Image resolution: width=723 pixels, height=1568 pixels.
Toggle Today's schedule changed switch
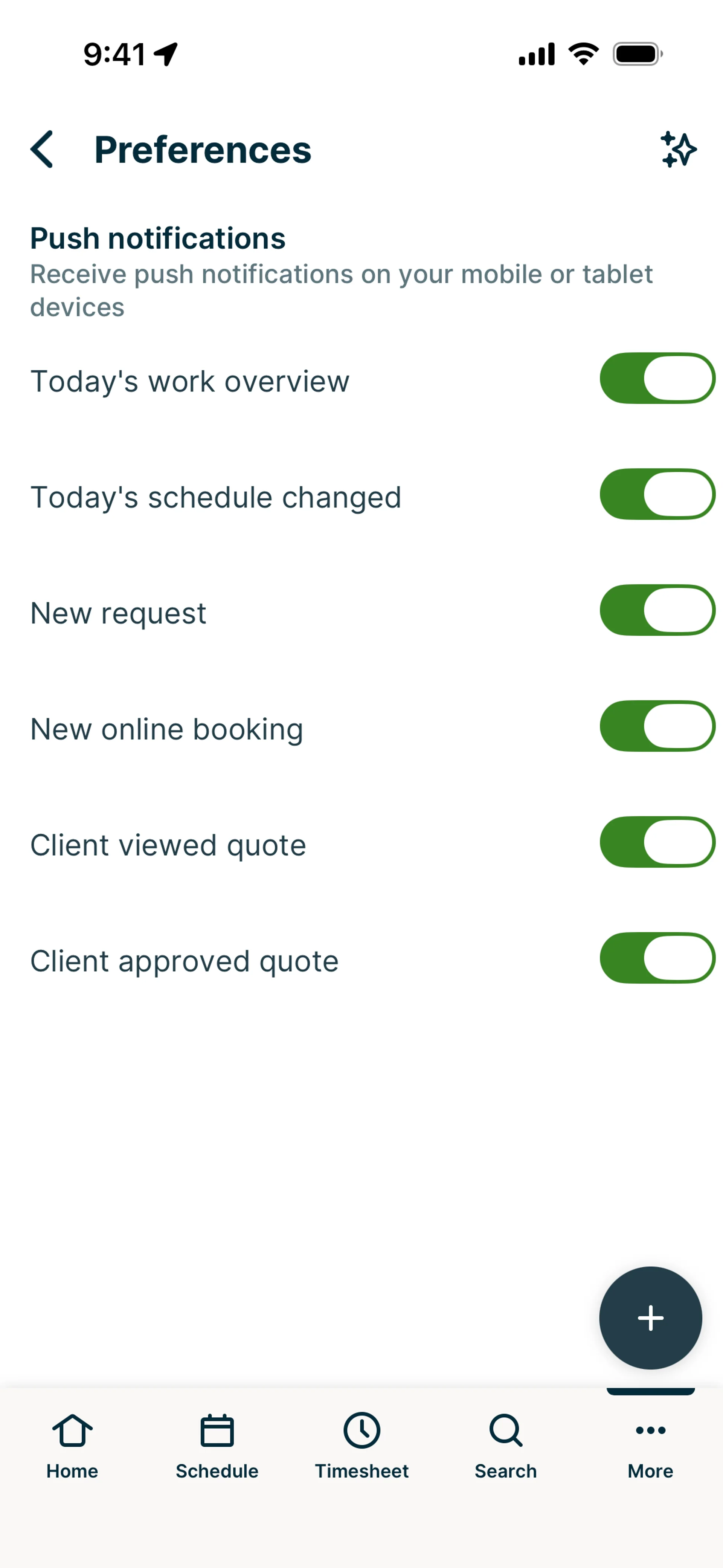657,494
